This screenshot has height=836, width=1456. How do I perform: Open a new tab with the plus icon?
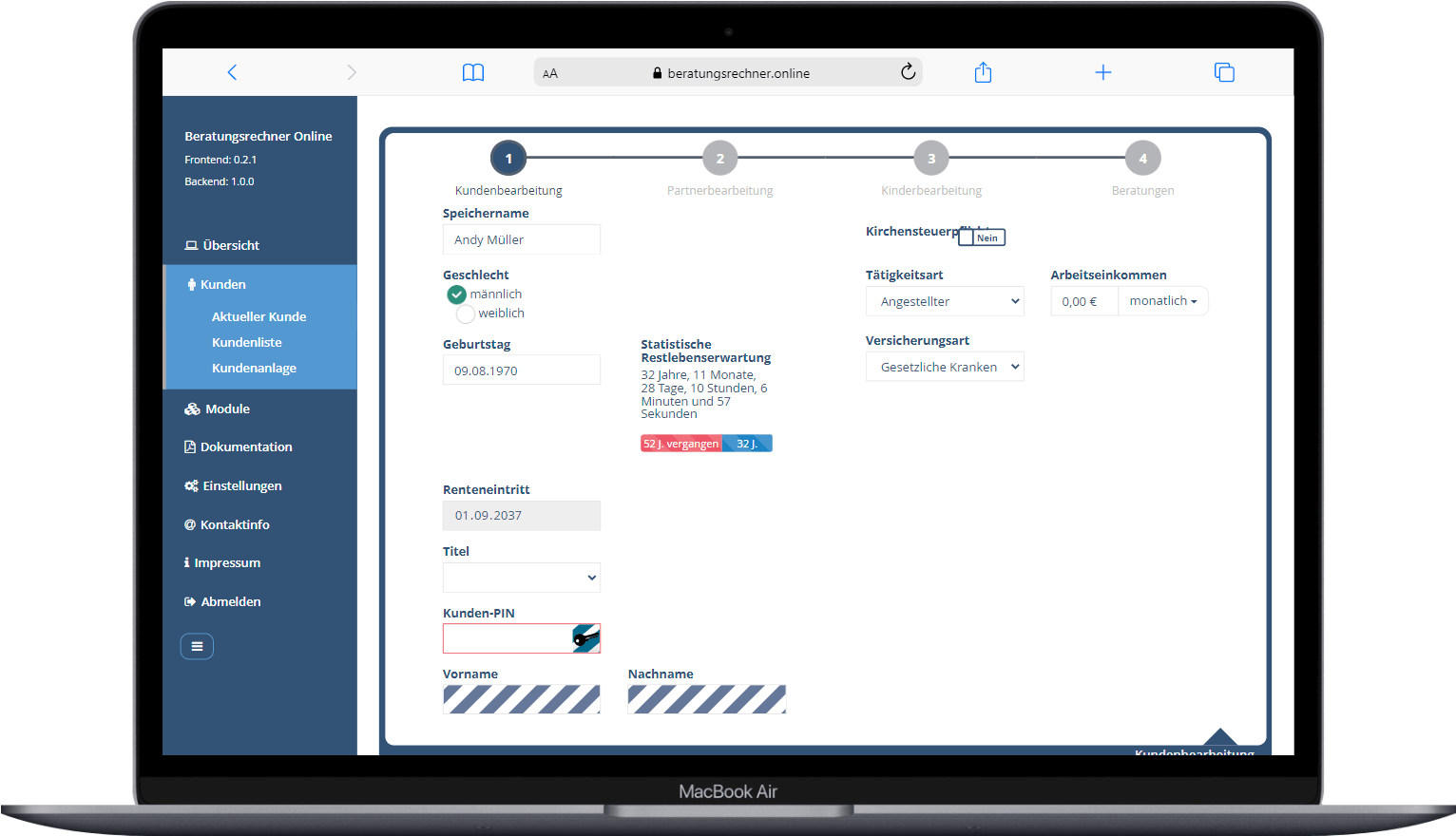click(x=1102, y=72)
